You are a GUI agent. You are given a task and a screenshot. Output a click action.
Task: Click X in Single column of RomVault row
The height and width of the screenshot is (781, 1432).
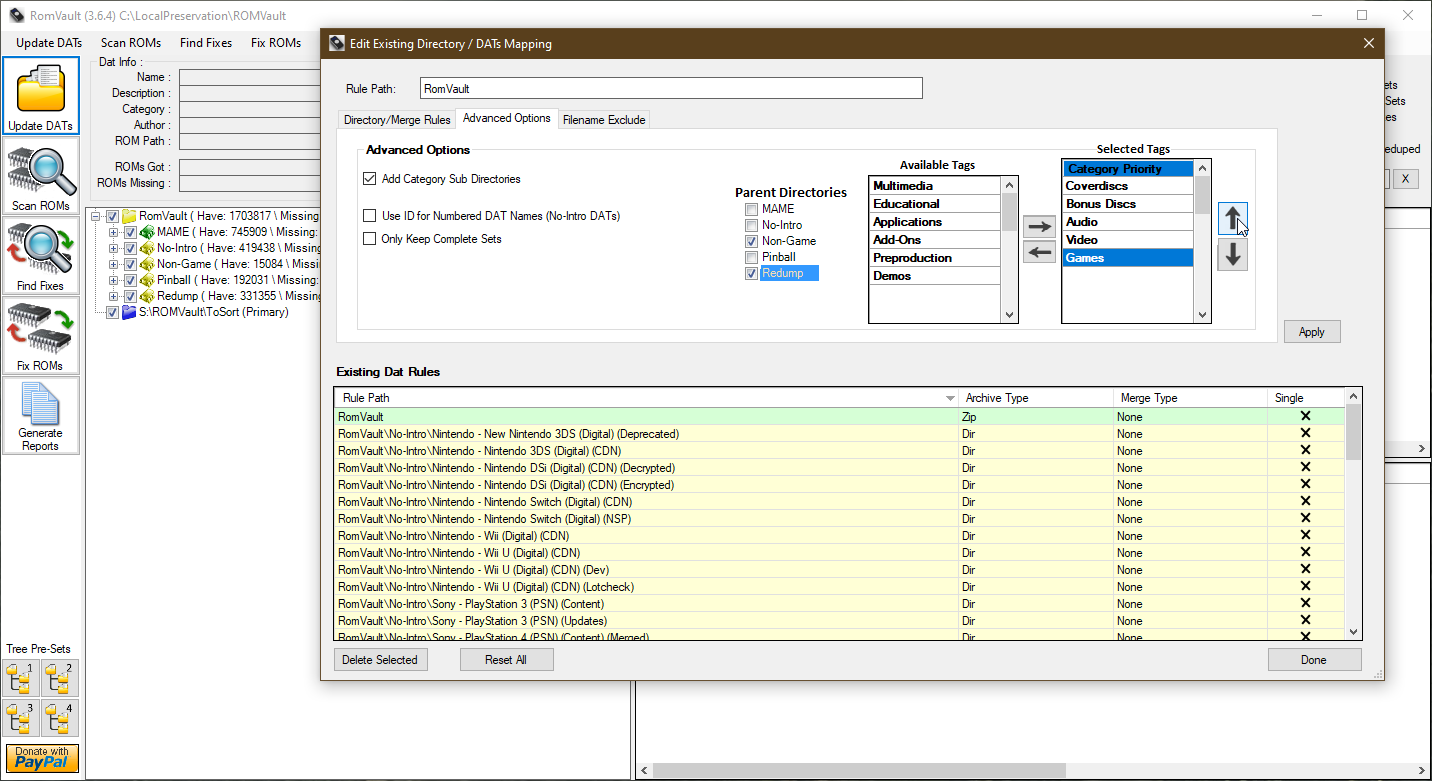pos(1305,416)
